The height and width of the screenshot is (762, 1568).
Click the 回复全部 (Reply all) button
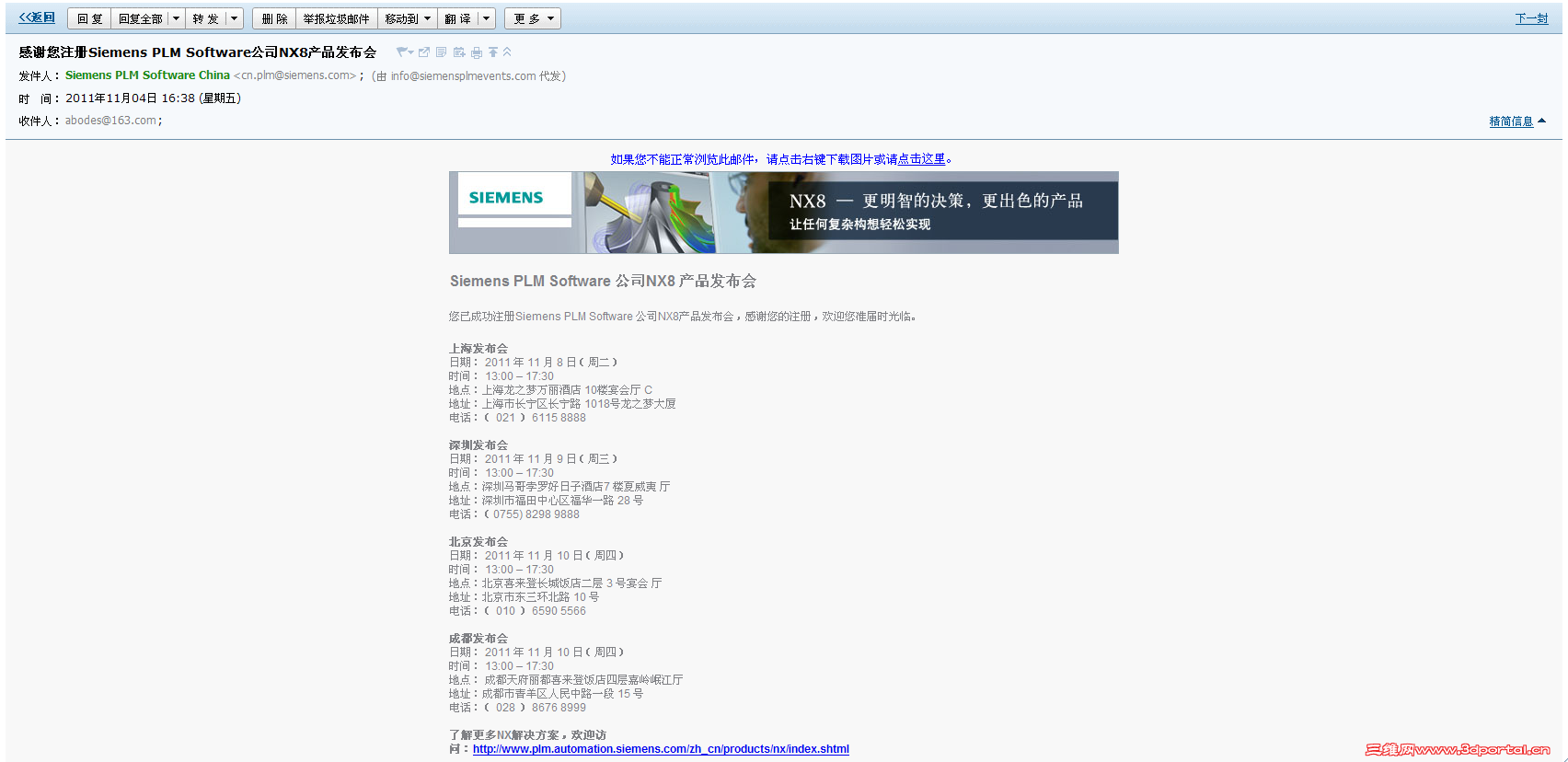tap(140, 18)
